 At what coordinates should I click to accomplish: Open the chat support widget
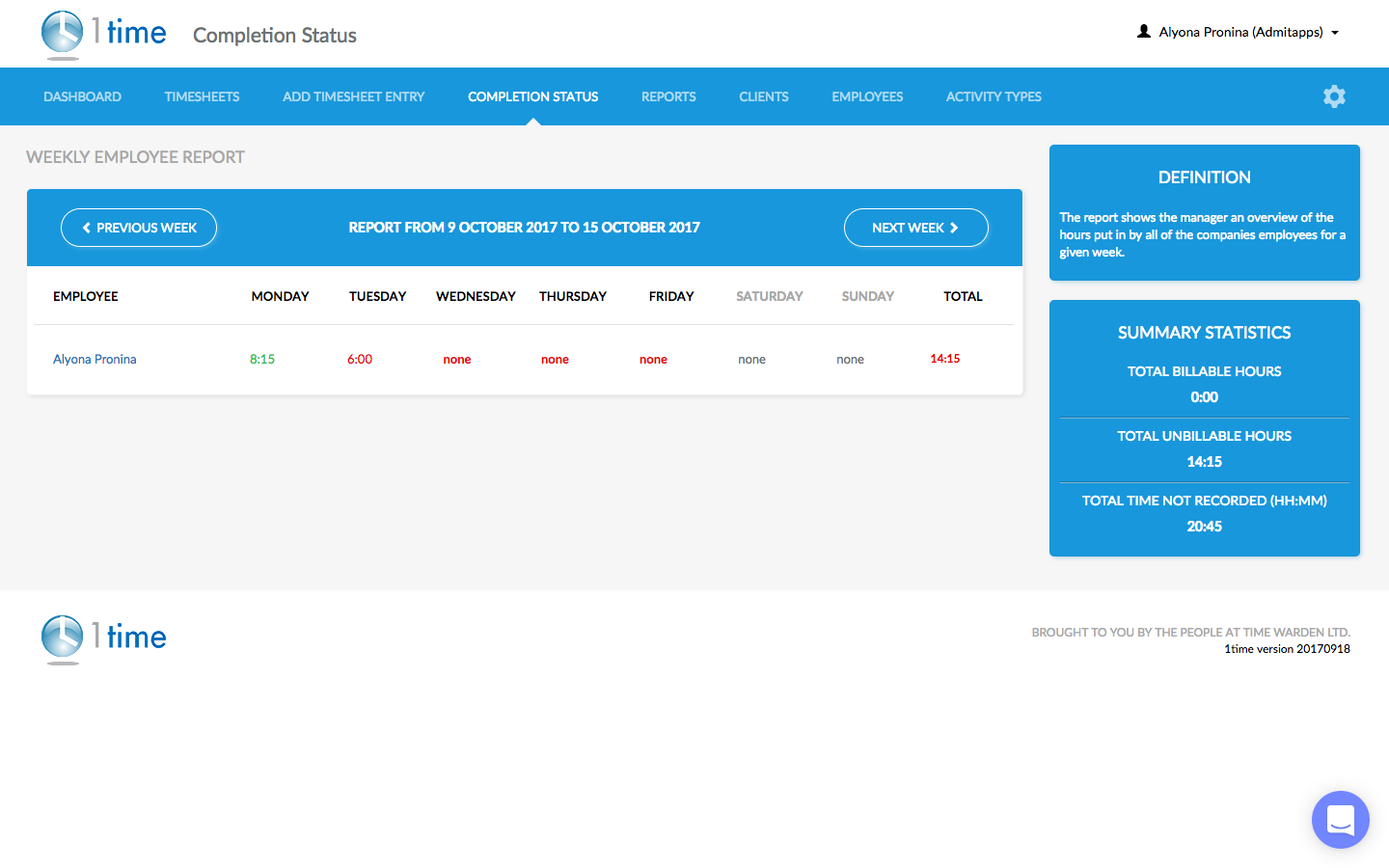(x=1341, y=820)
